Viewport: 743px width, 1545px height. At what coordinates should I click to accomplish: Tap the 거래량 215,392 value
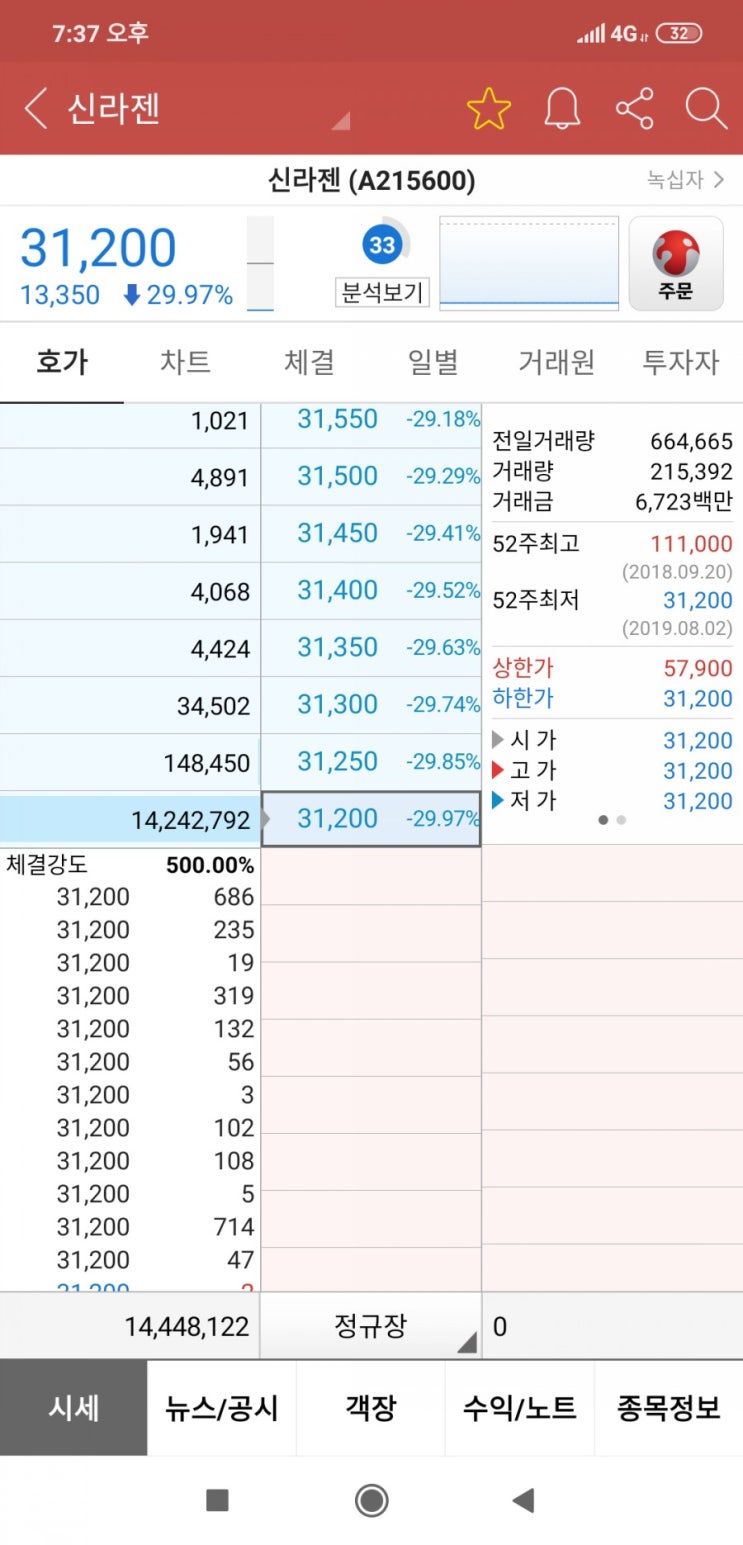[692, 471]
